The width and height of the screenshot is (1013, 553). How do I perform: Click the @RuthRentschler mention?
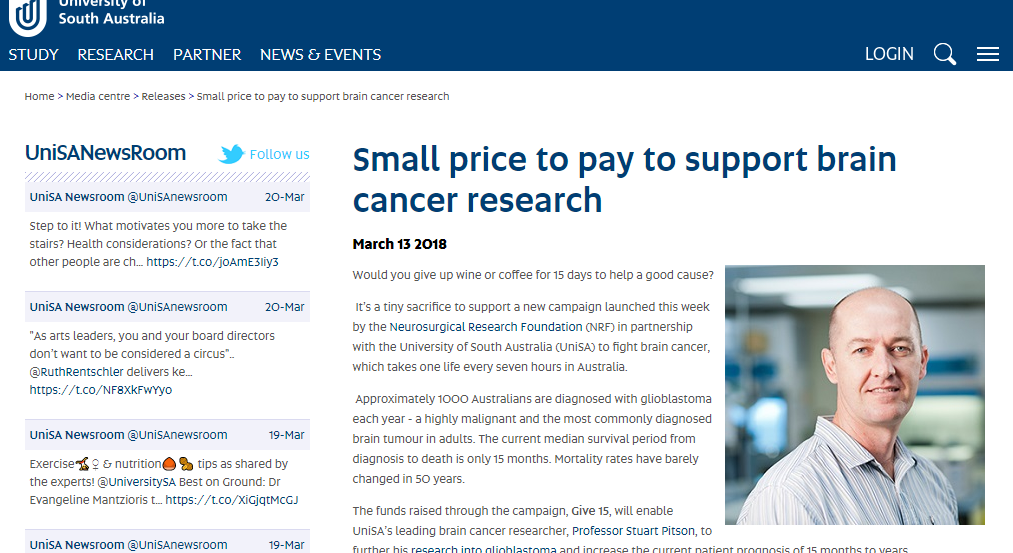(76, 371)
